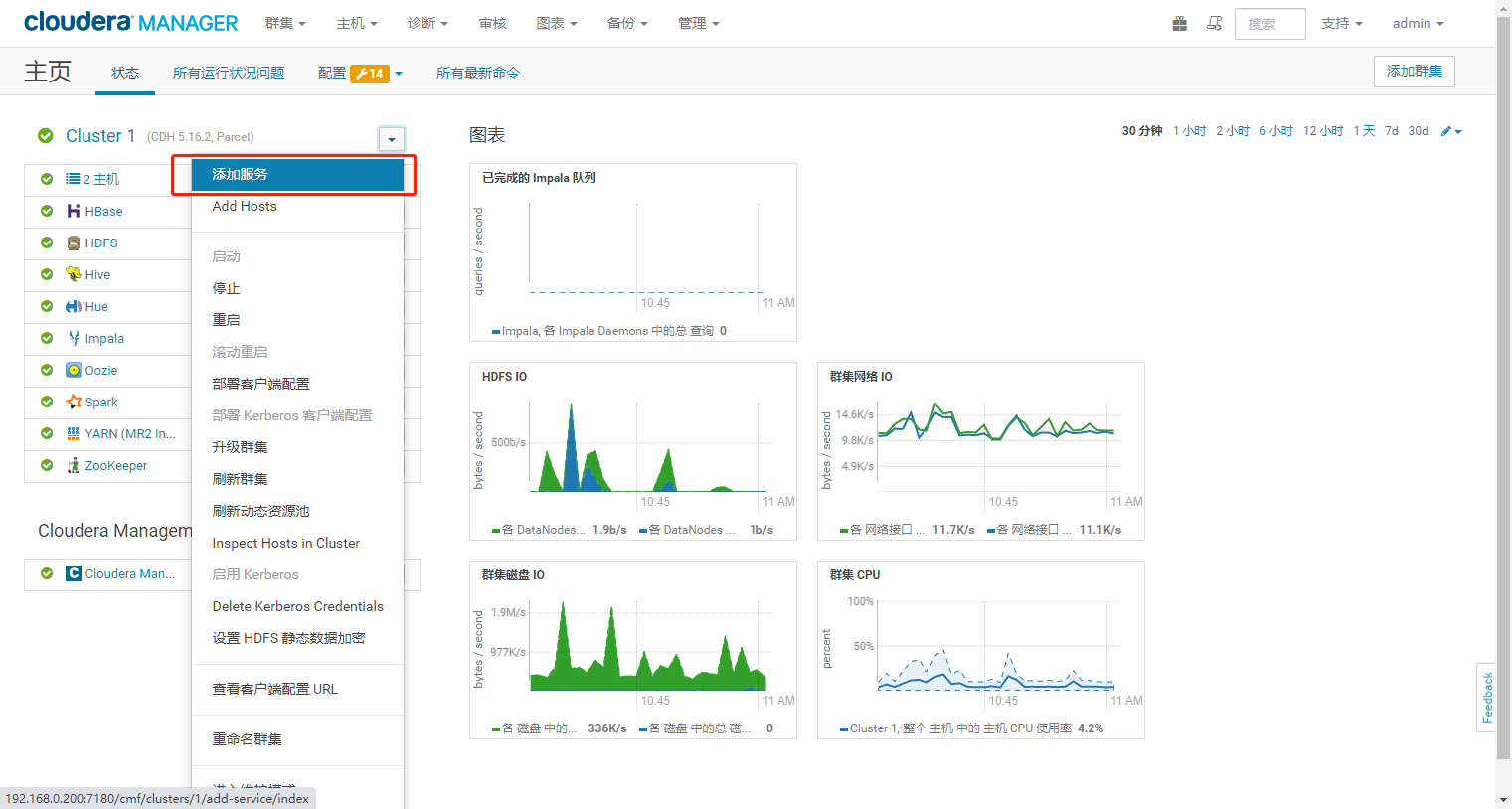The height and width of the screenshot is (809, 1512).
Task: Switch to the 所有最新命令 tab
Action: click(x=478, y=73)
